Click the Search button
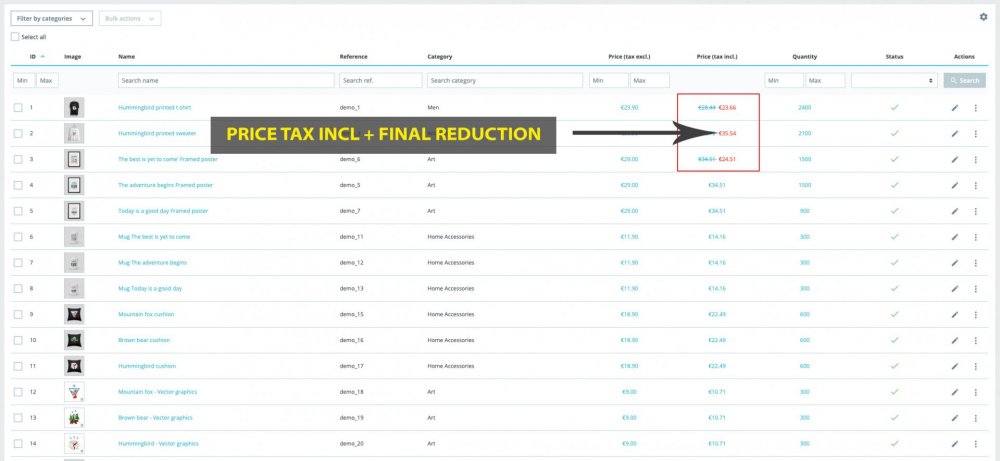 pyautogui.click(x=964, y=80)
